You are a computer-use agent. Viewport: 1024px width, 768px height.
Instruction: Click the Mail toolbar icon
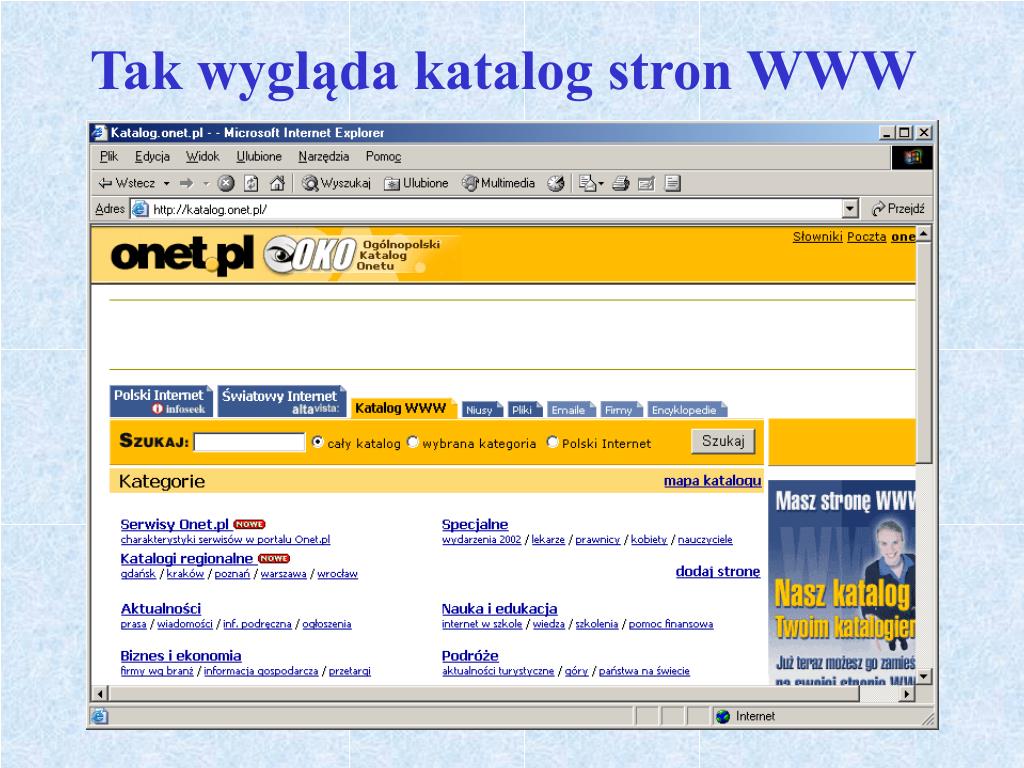point(588,184)
